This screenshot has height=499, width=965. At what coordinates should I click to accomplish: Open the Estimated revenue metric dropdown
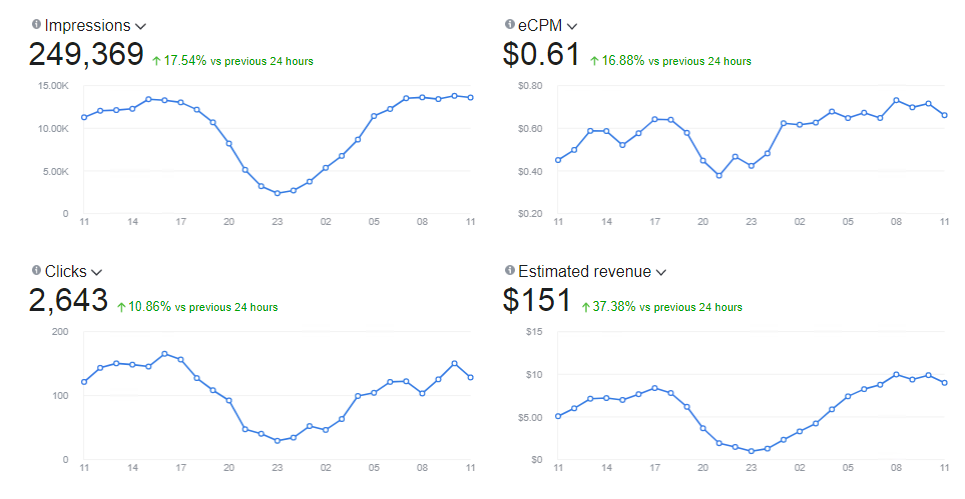[x=661, y=273]
